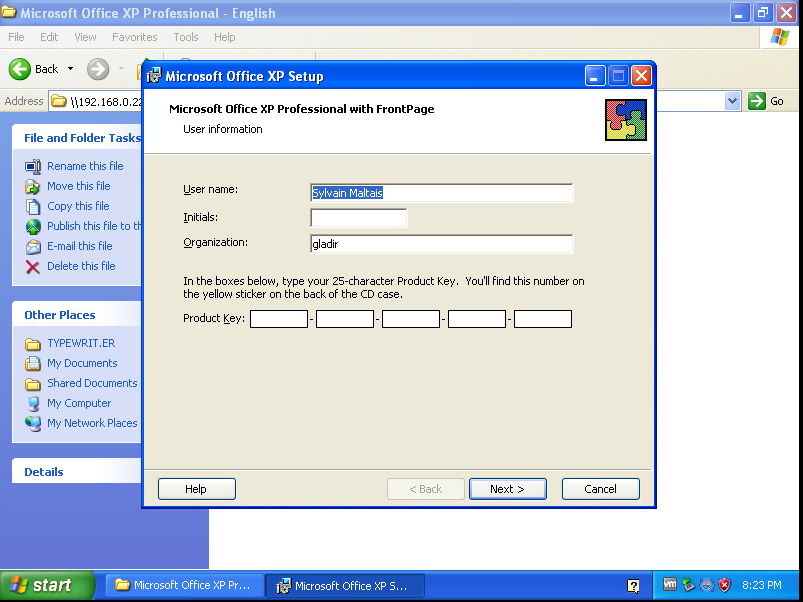Click the My Documents folder icon
Image resolution: width=803 pixels, height=602 pixels.
(33, 363)
